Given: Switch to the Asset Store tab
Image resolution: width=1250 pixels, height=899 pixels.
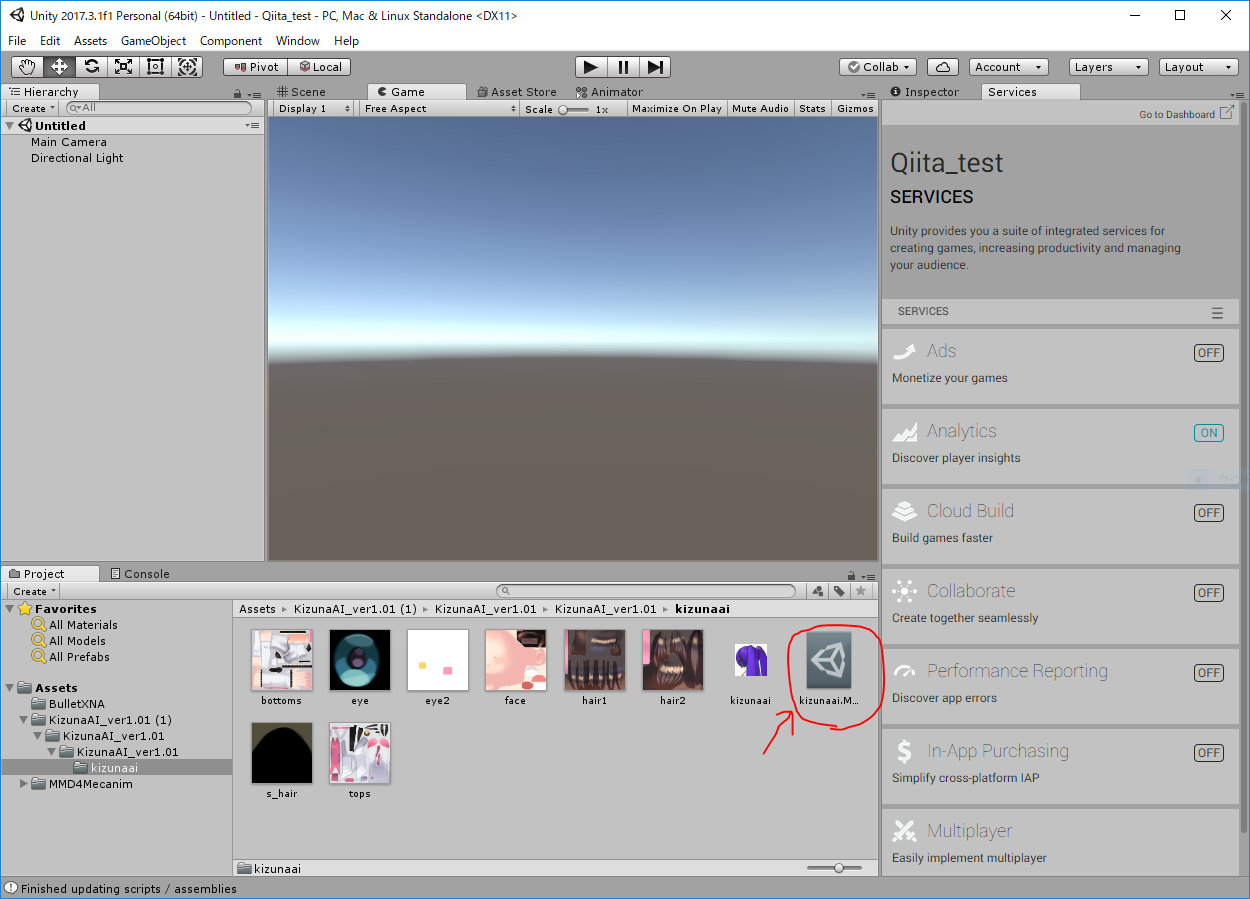Looking at the screenshot, I should click(516, 92).
